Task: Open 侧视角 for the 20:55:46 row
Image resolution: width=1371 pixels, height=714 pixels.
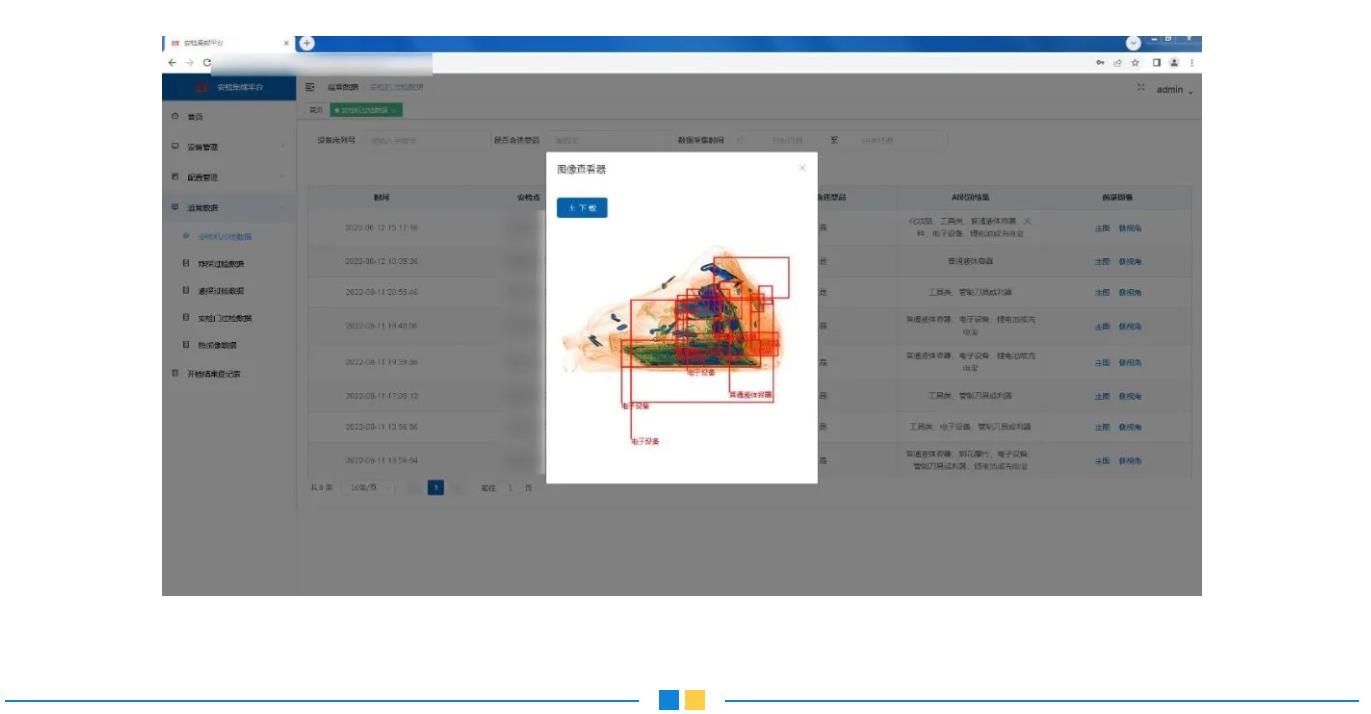Action: [x=1129, y=292]
